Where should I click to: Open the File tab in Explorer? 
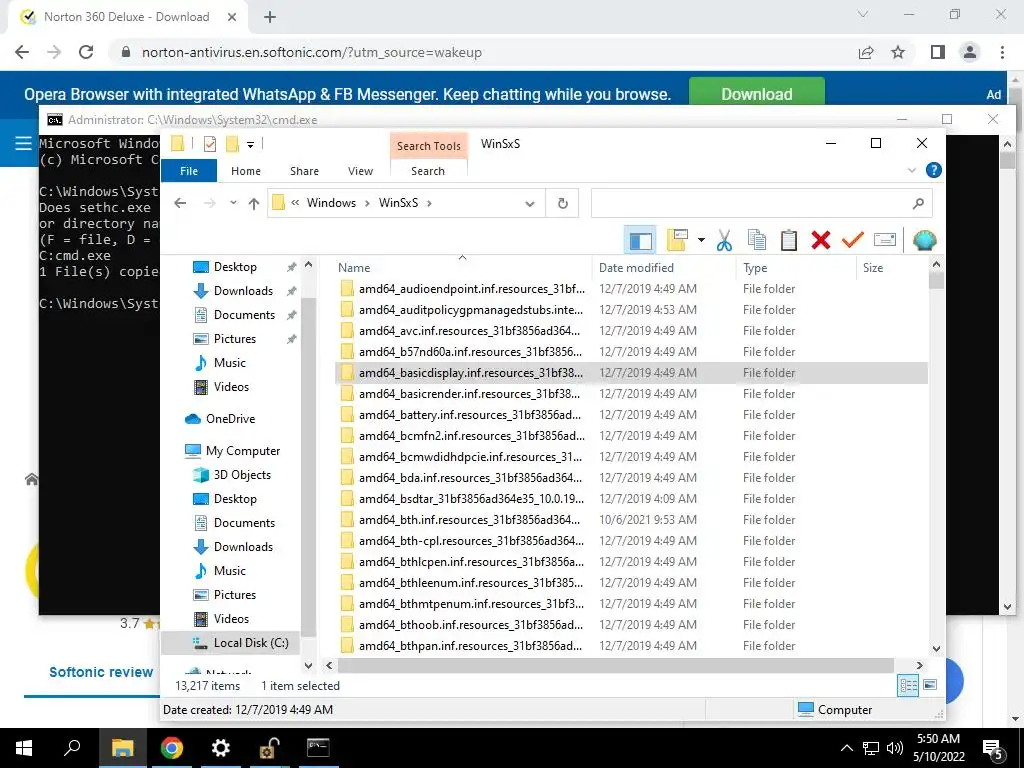click(189, 171)
